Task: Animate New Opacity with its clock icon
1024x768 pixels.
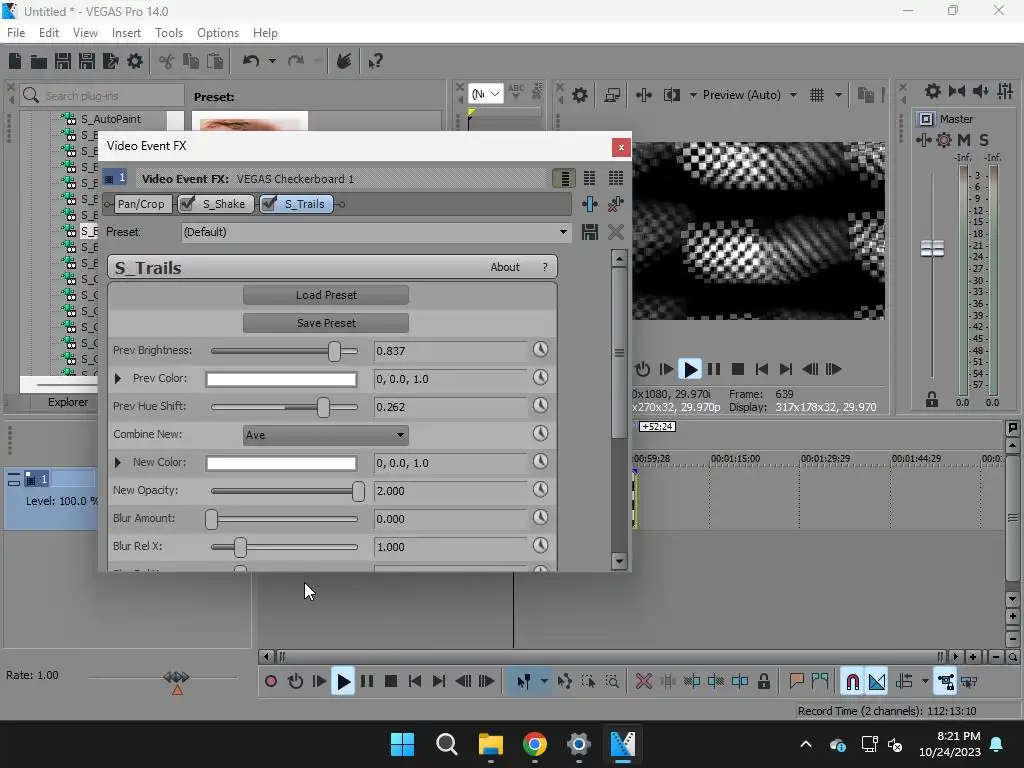Action: (540, 490)
